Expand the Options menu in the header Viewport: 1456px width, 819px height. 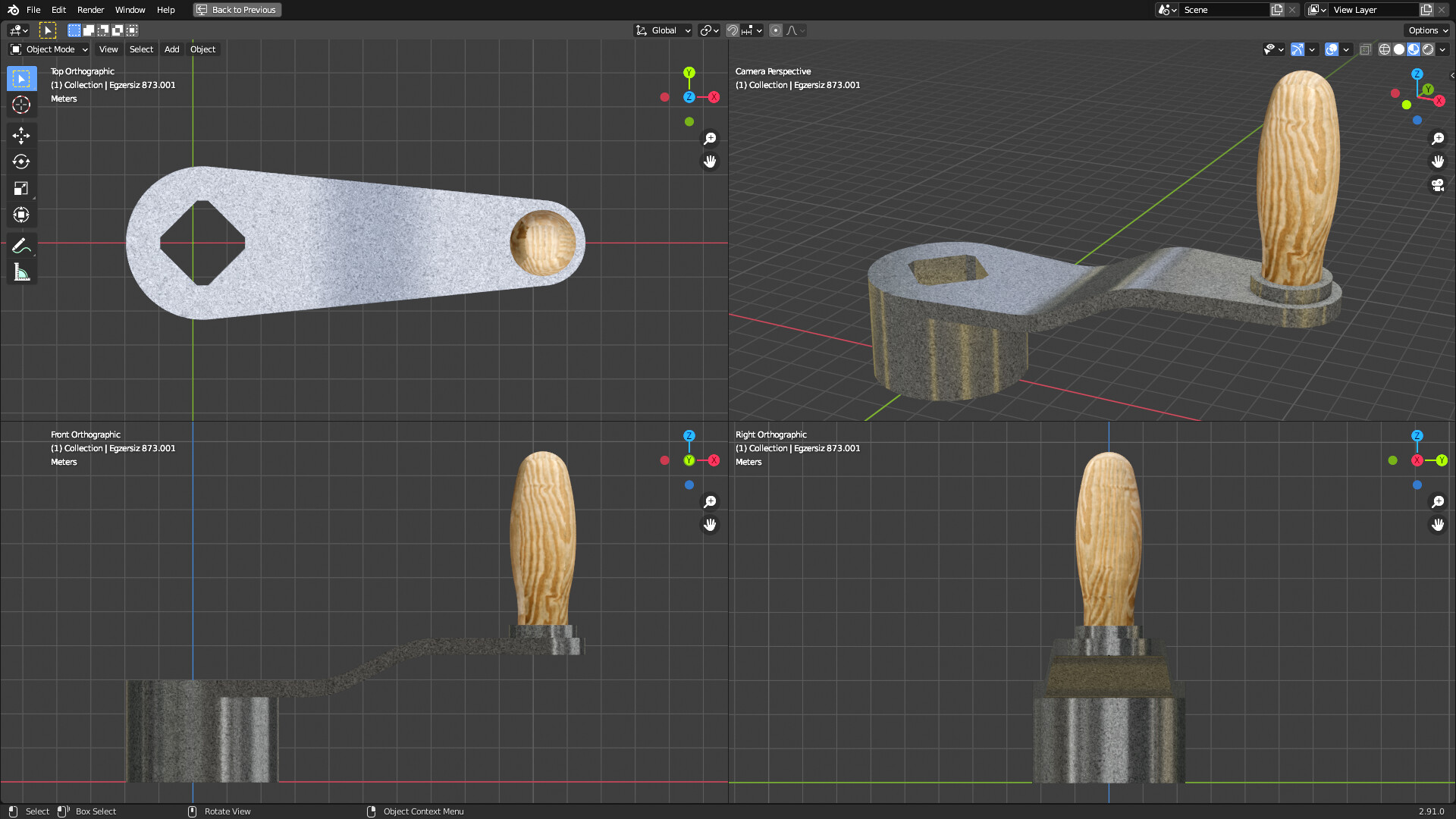[1426, 30]
